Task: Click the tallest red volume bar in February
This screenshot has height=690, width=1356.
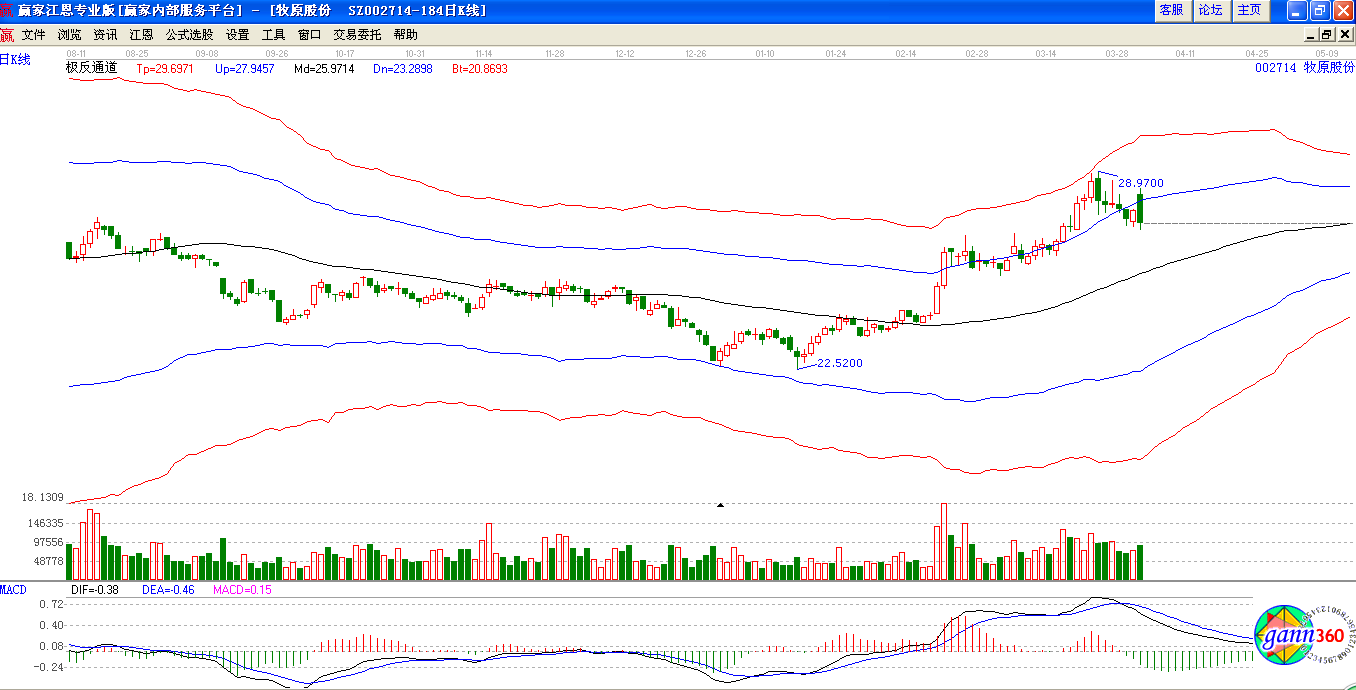Action: 943,541
